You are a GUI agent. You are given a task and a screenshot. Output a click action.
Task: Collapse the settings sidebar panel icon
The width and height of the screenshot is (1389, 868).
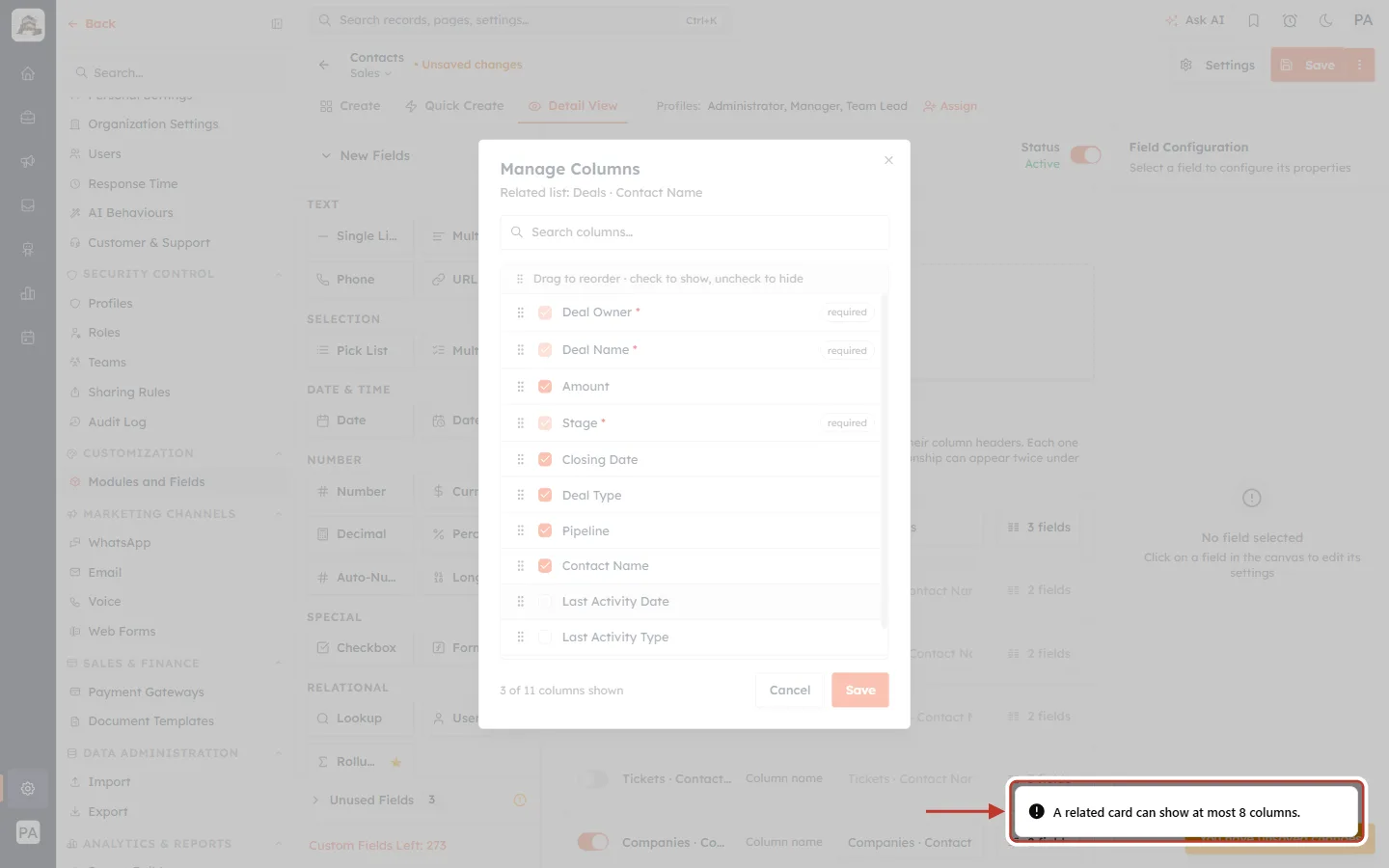click(277, 24)
